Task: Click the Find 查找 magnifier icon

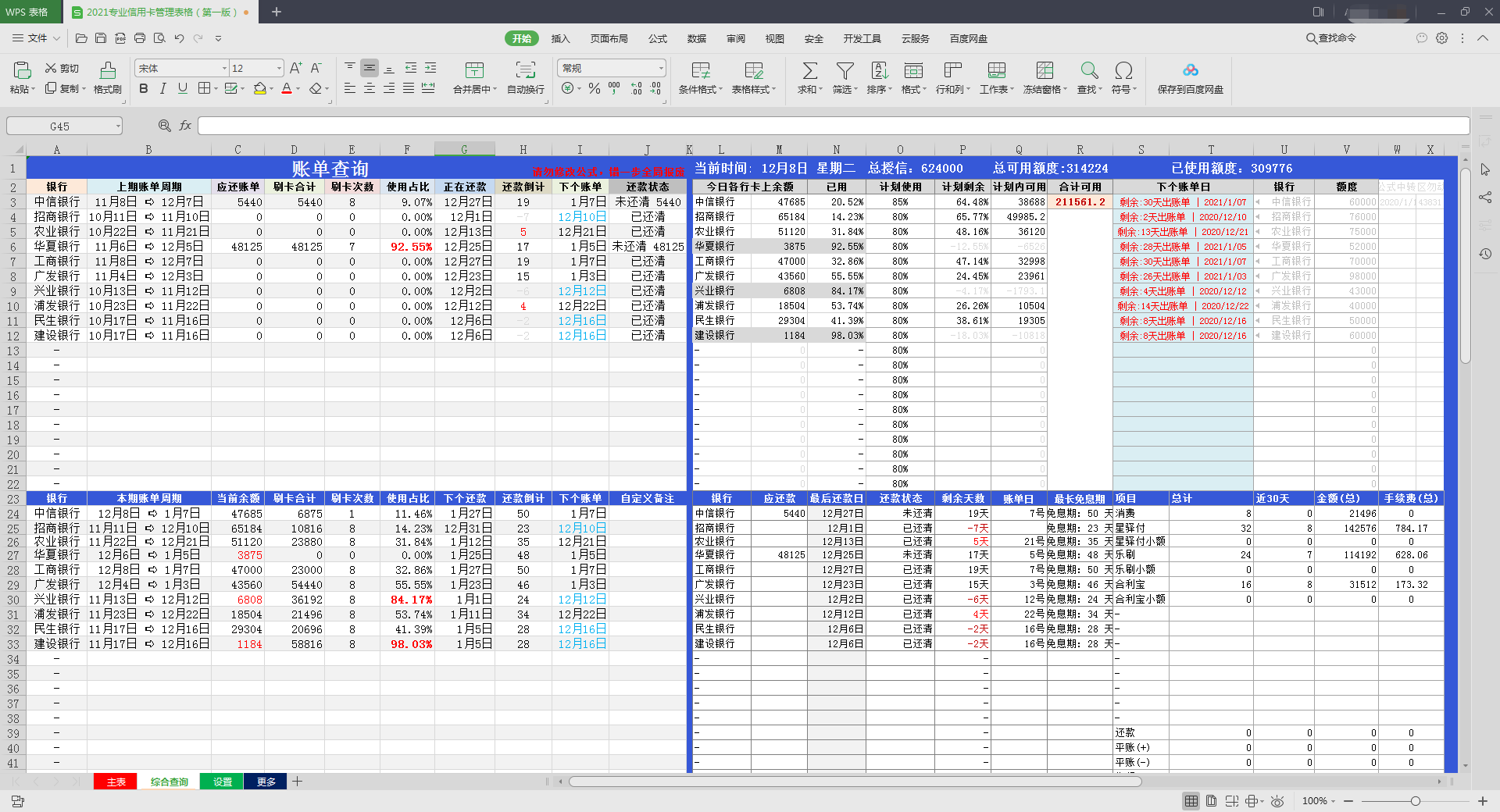Action: click(x=1089, y=71)
